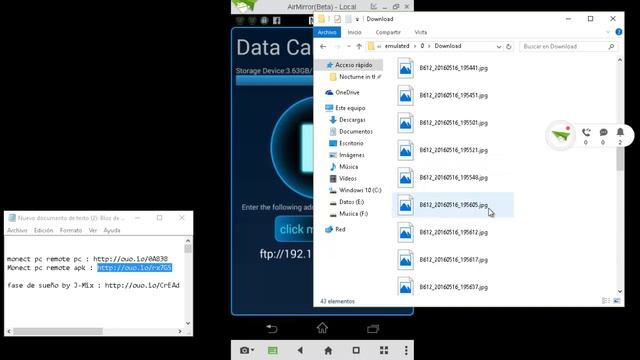Image resolution: width=640 pixels, height=360 pixels.
Task: Open Archivo menu in Notepad
Action: 17,230
